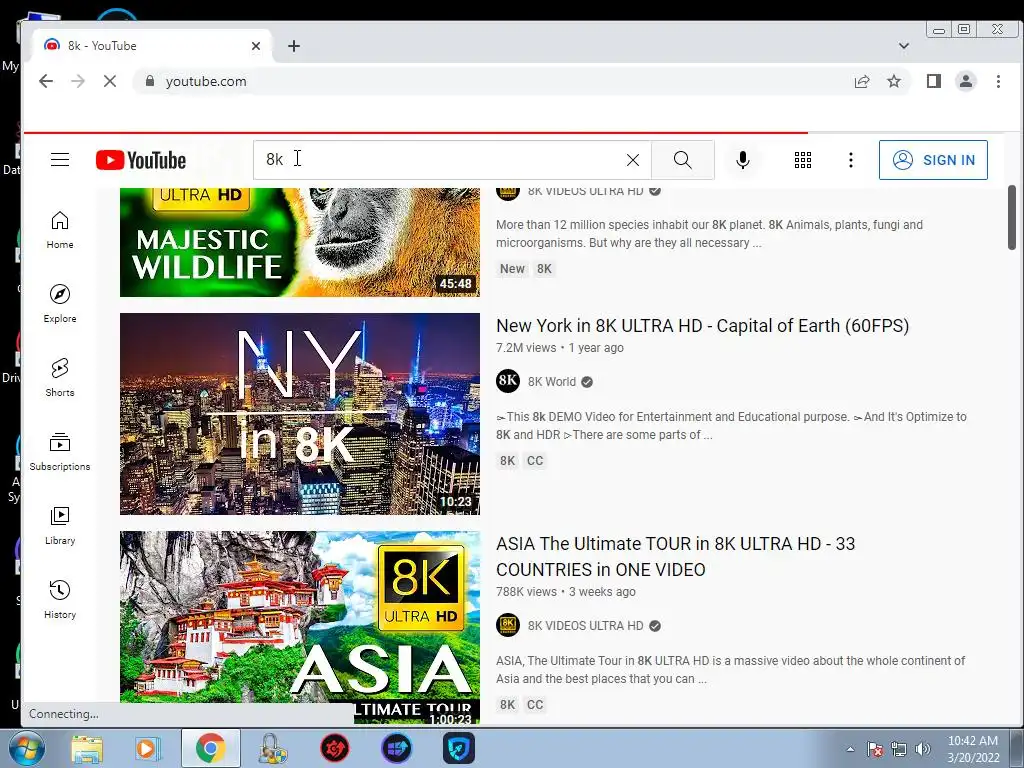Click the site lock icon
Image resolution: width=1024 pixels, height=768 pixels.
coord(150,81)
